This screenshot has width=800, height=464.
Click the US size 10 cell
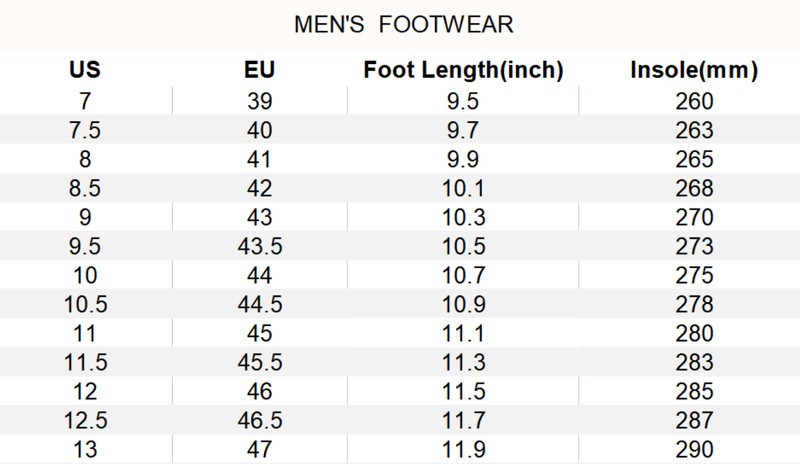click(x=85, y=275)
